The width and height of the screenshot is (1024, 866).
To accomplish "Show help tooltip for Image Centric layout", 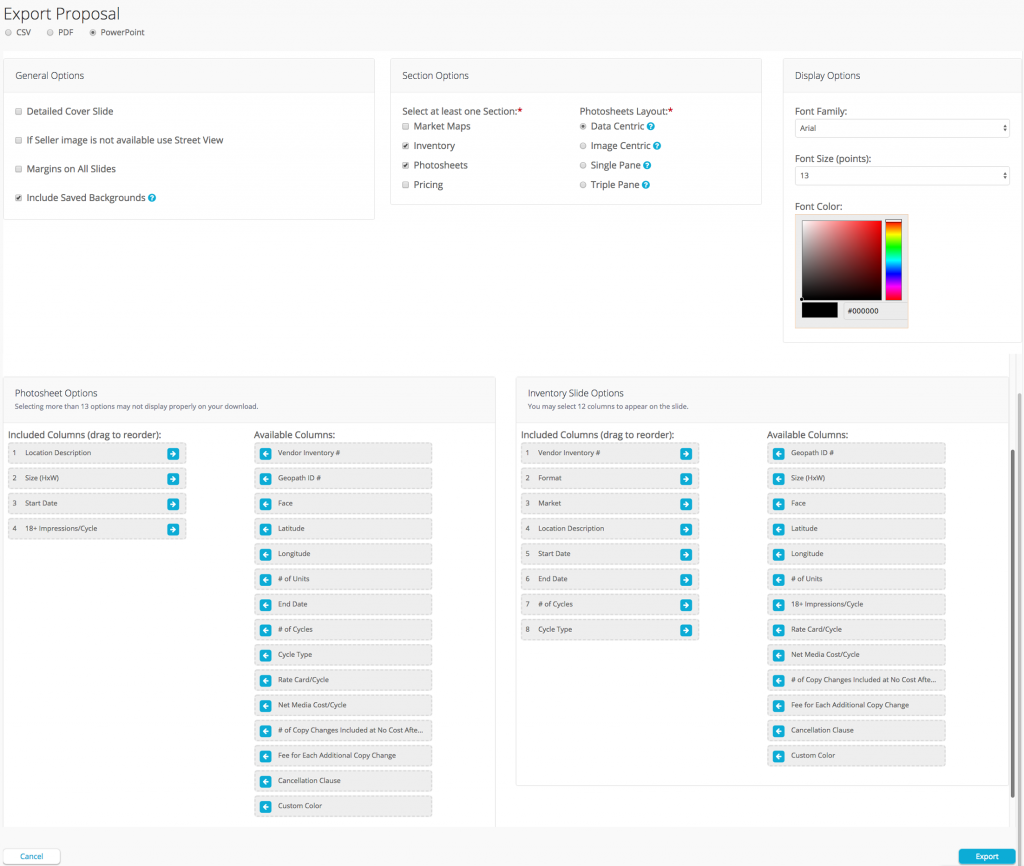I will 657,146.
